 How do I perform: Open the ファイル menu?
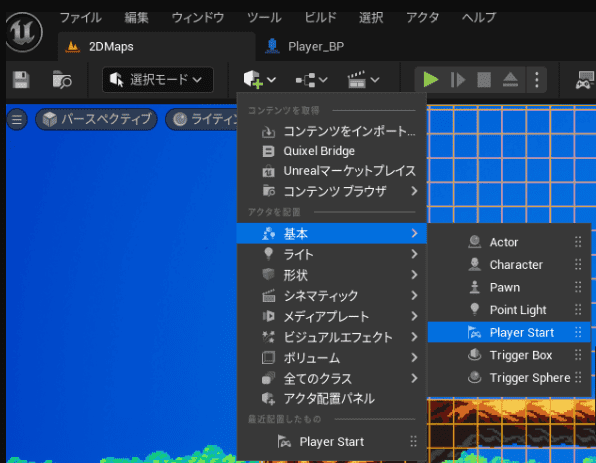[81, 17]
